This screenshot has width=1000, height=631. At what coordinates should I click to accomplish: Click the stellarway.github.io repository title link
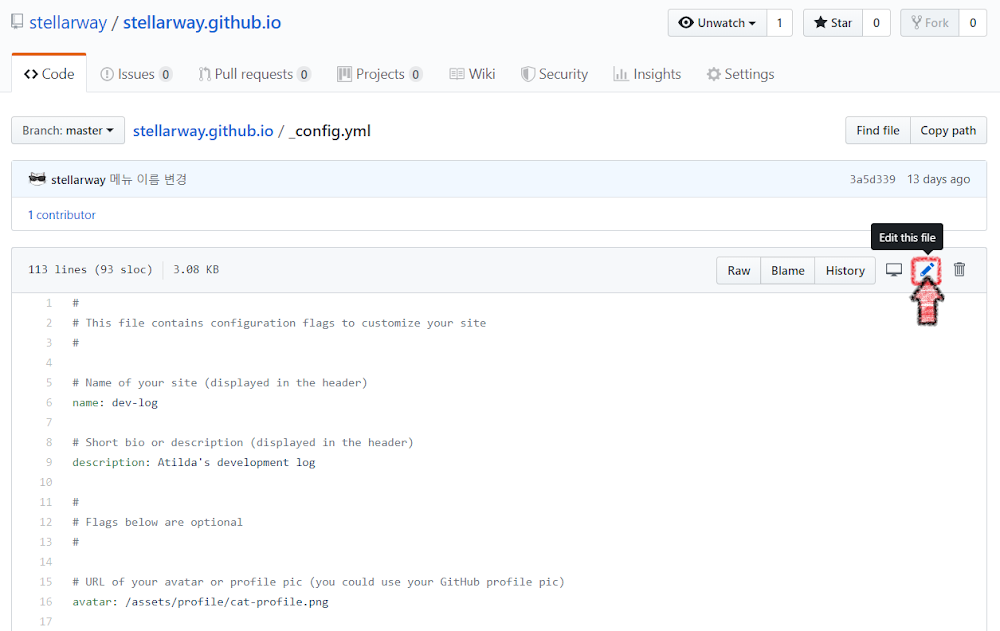click(x=202, y=22)
